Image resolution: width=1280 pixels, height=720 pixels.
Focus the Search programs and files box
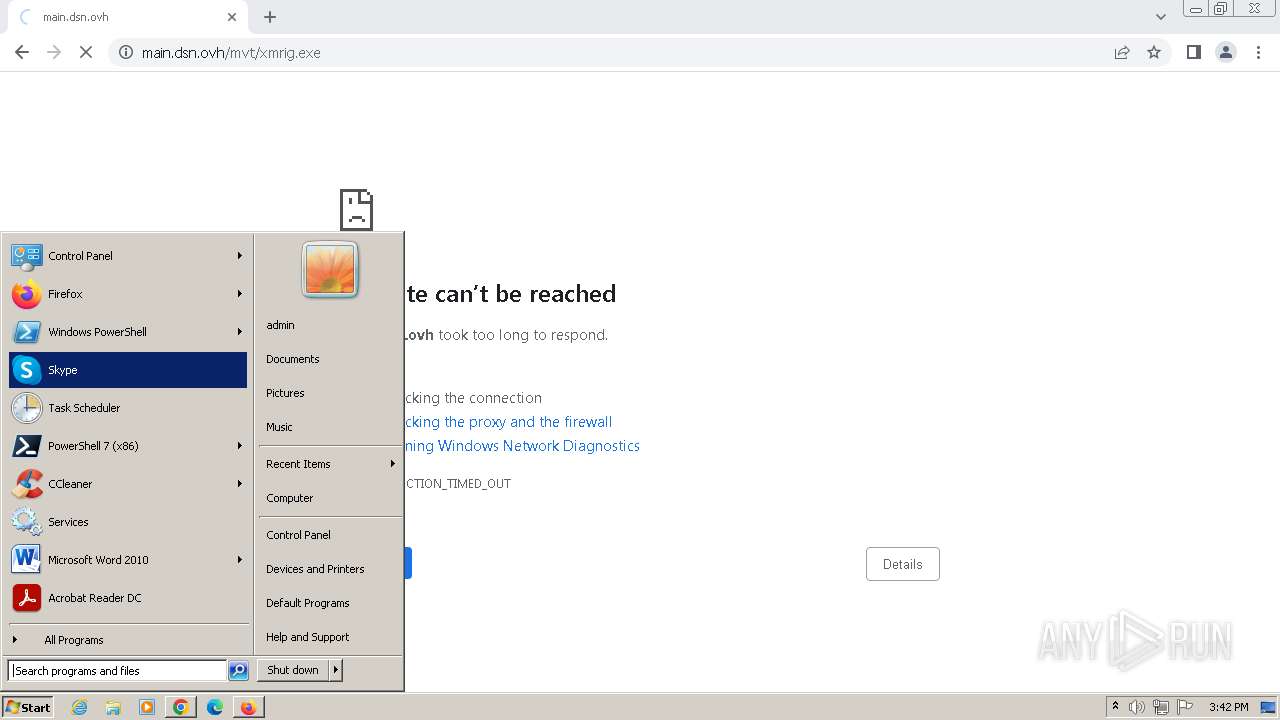(117, 671)
